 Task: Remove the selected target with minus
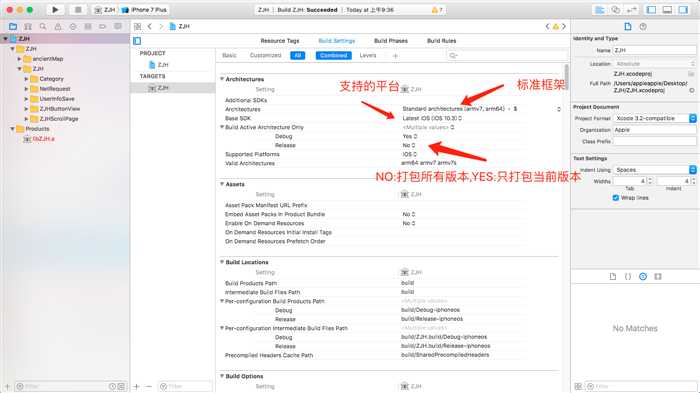(x=149, y=386)
